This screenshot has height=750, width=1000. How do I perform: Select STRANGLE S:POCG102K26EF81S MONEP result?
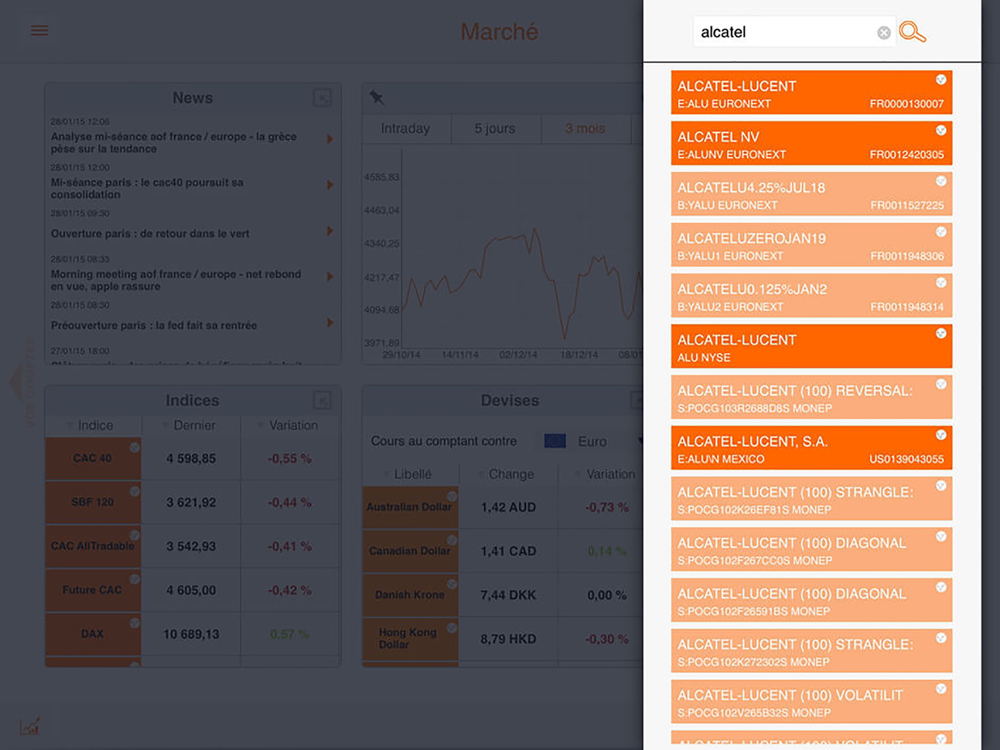pos(811,499)
